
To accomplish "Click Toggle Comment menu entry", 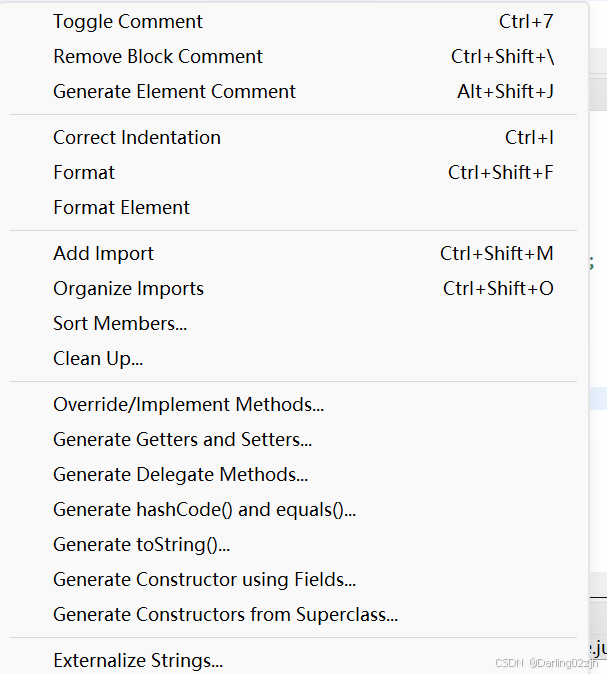I will (x=128, y=21).
